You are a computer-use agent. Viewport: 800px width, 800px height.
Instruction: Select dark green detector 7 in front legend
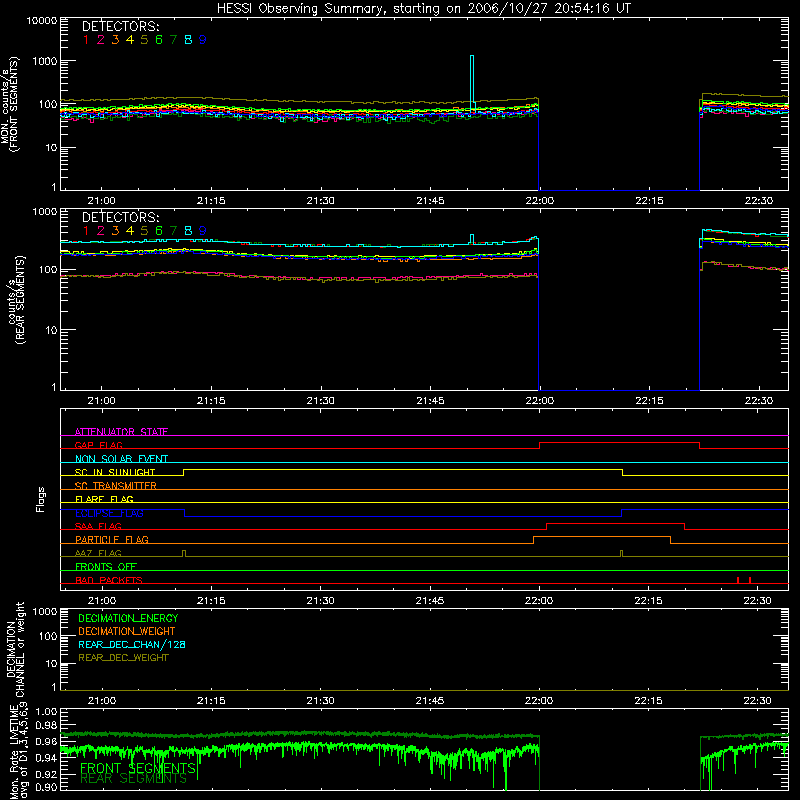point(173,40)
